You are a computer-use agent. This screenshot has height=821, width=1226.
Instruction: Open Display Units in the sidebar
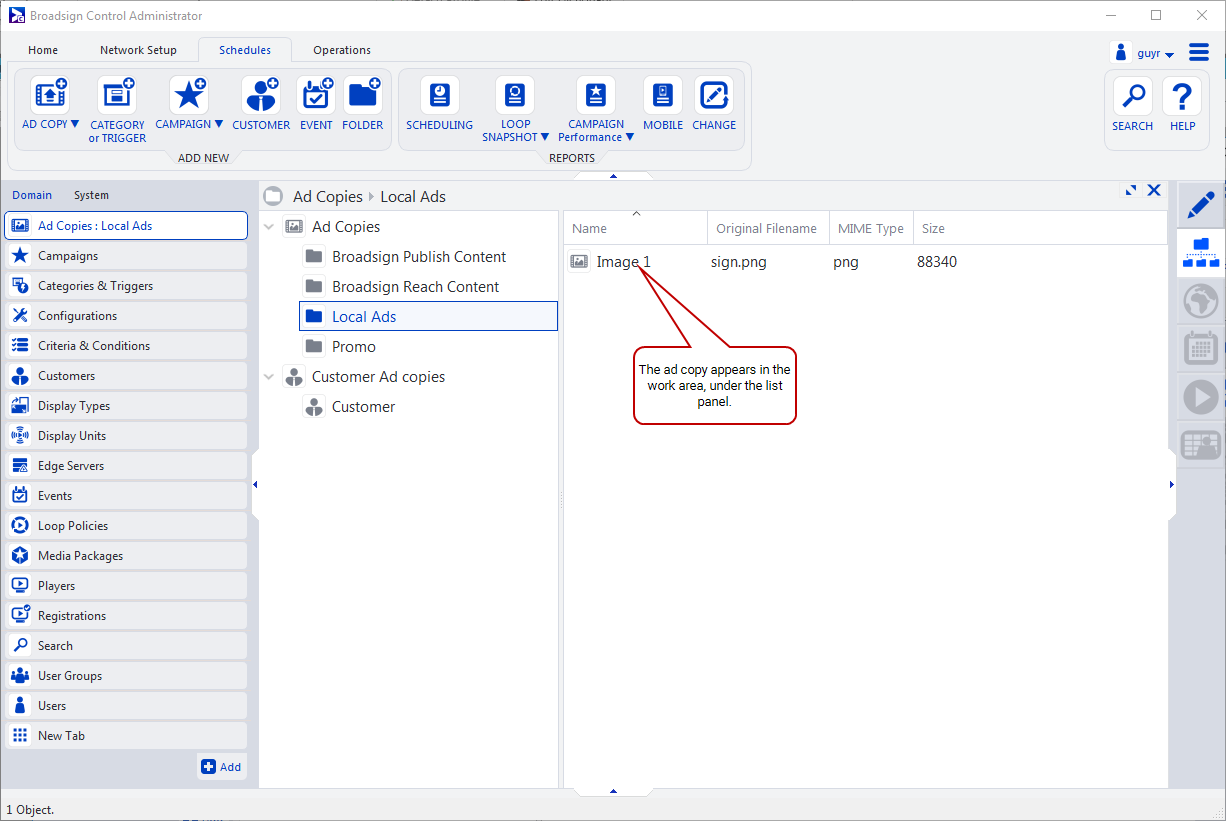(126, 436)
